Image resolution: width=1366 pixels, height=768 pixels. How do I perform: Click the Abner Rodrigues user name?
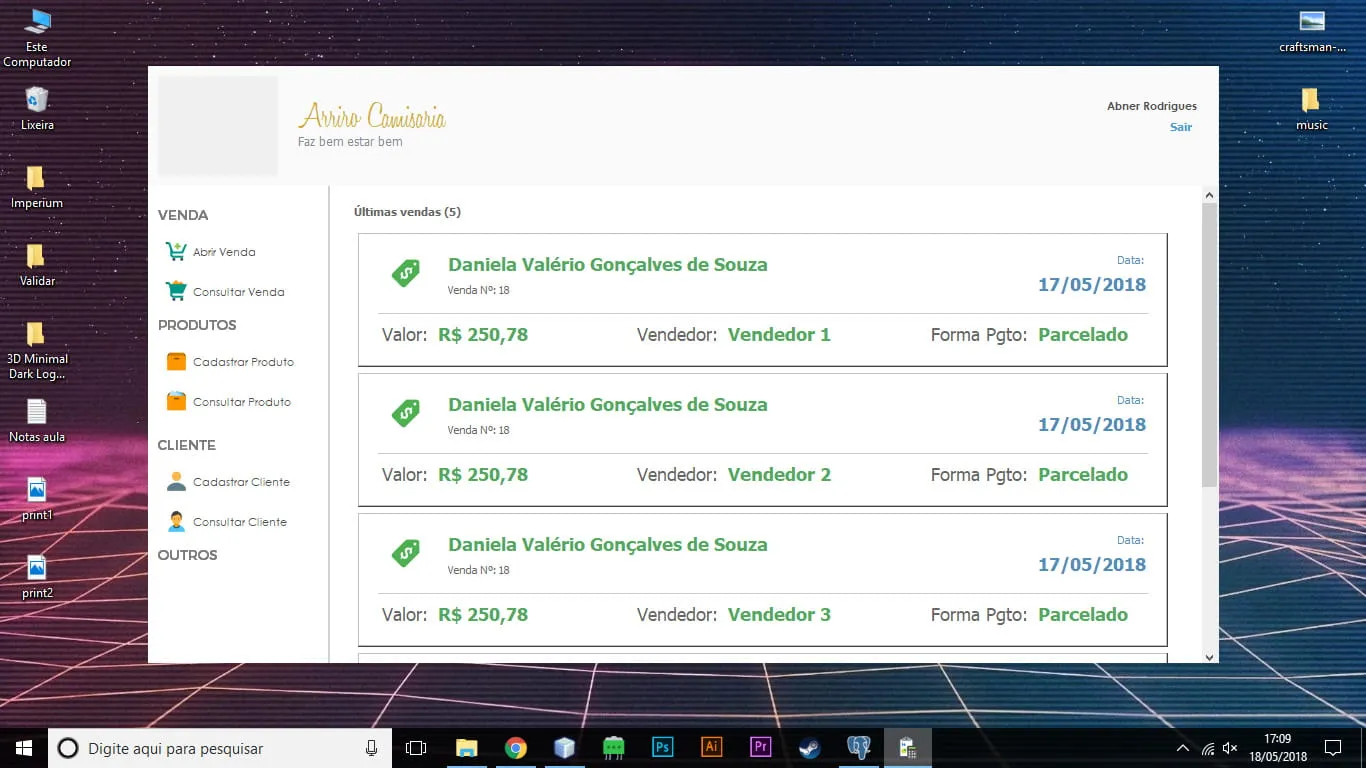(1152, 106)
